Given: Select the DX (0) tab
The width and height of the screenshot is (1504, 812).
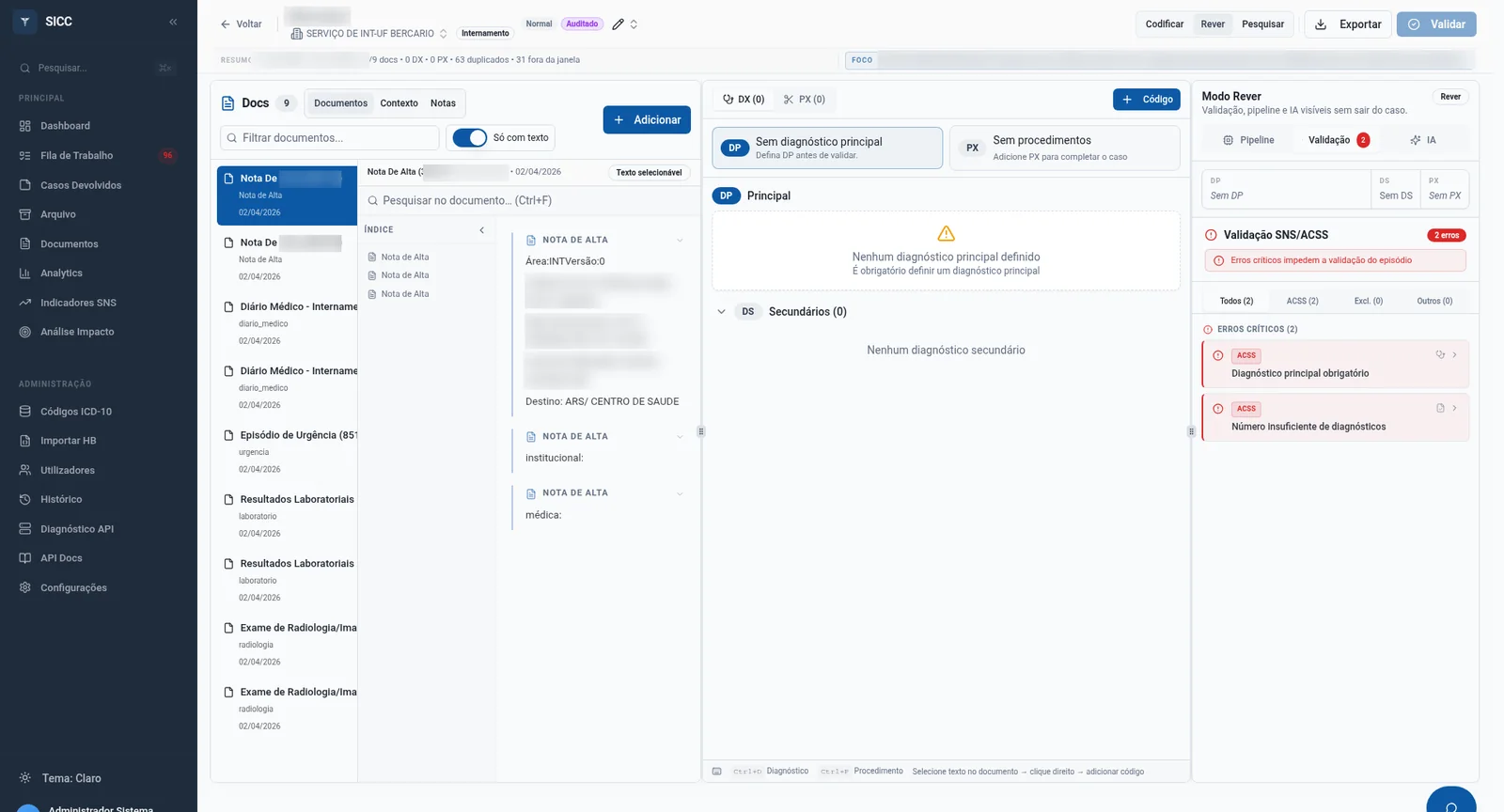Looking at the screenshot, I should pos(744,100).
